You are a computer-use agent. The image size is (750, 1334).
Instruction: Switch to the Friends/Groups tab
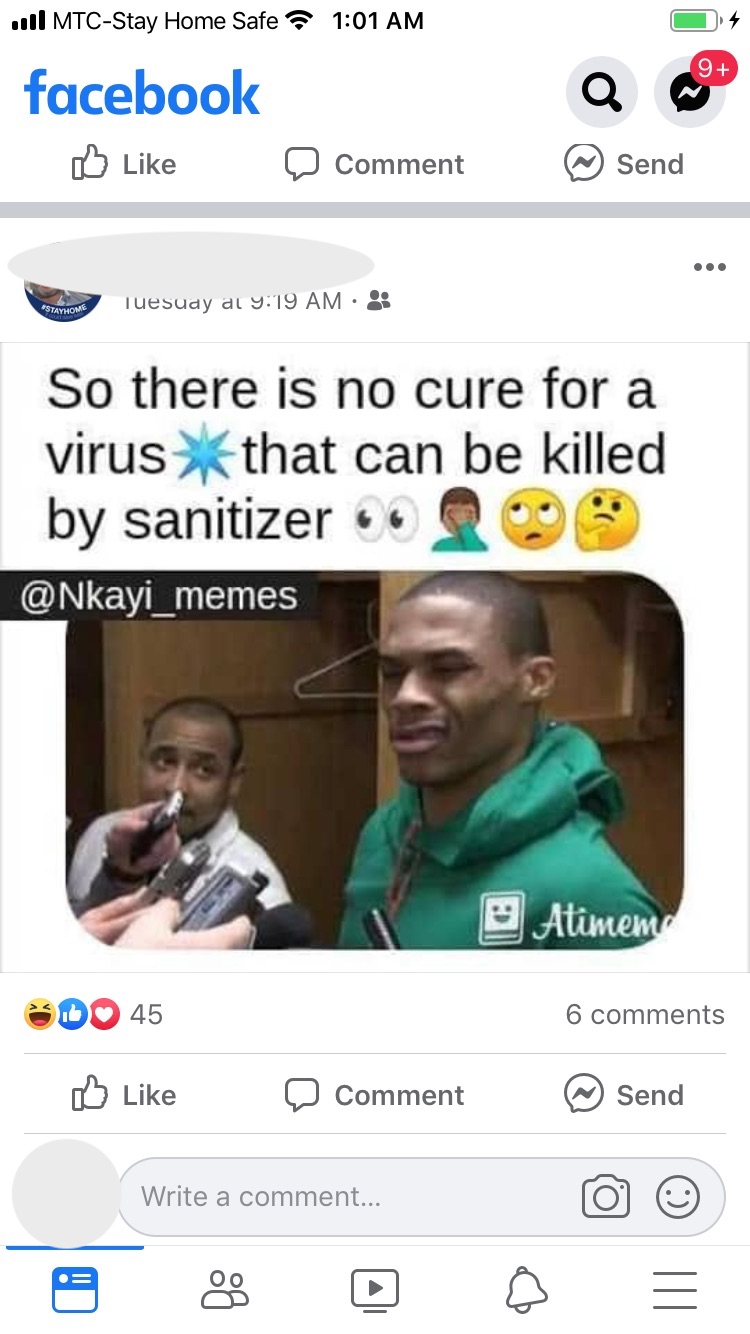pos(225,1289)
